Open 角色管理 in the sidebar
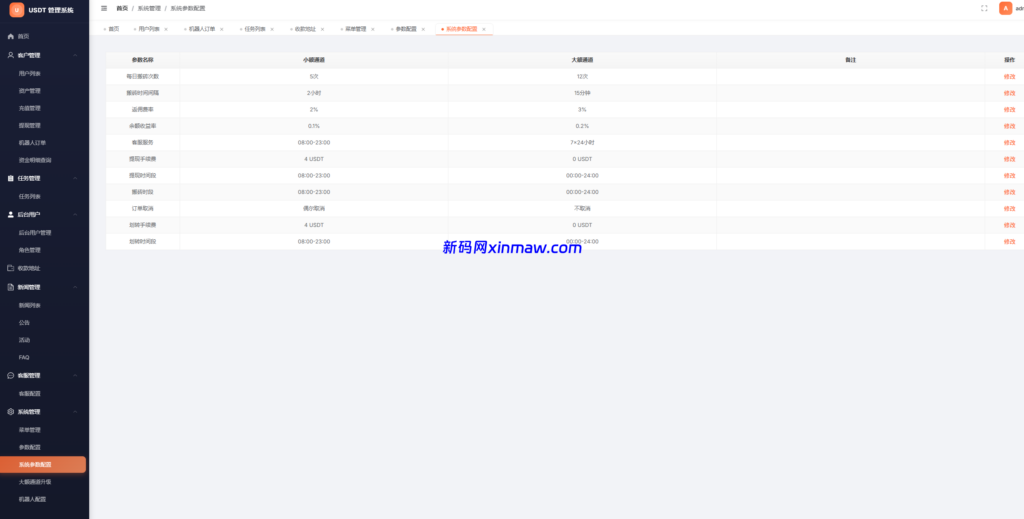The image size is (1024, 519). 29,250
